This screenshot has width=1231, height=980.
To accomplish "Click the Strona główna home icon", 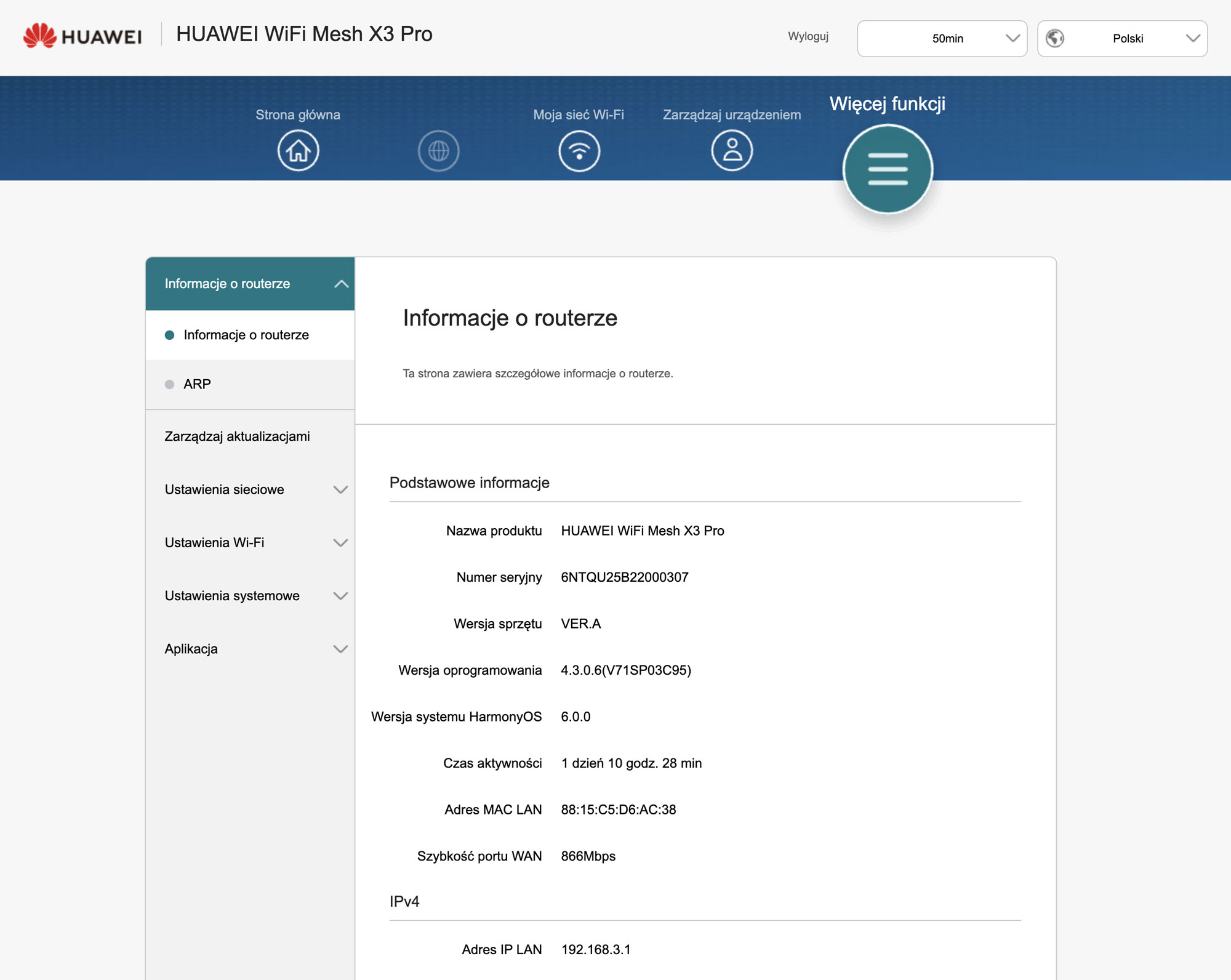I will [x=298, y=151].
